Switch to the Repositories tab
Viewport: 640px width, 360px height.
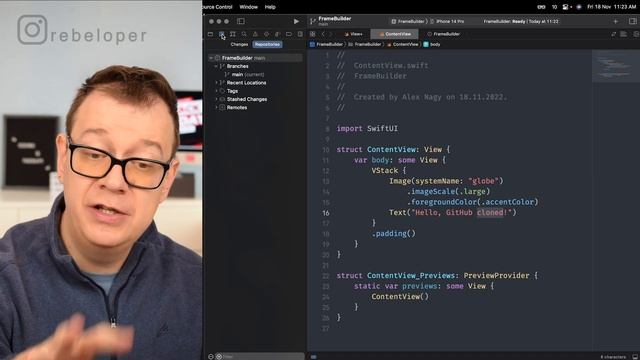(x=267, y=44)
